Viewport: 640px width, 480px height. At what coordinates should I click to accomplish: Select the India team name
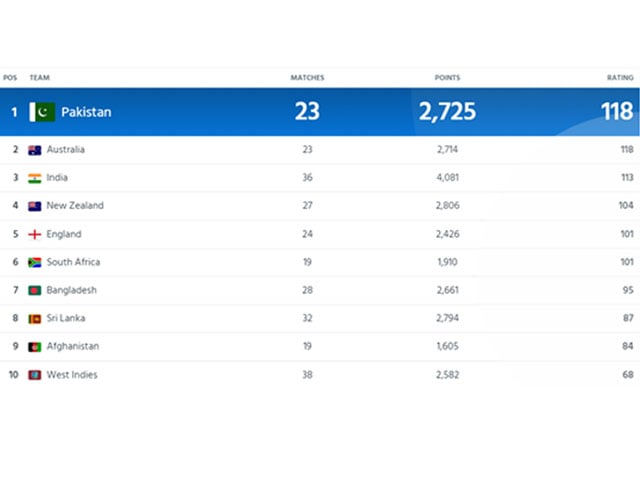tap(57, 178)
